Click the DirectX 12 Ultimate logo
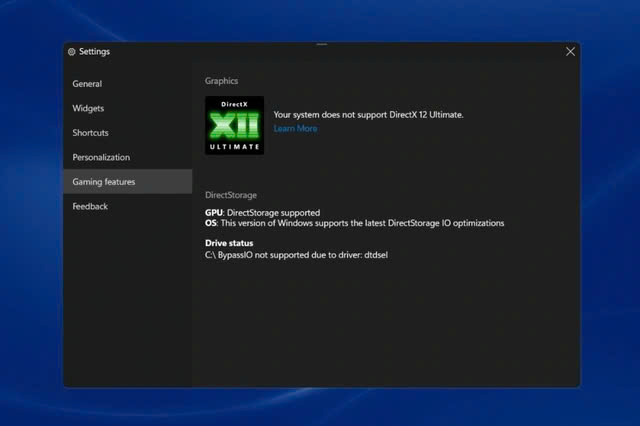This screenshot has height=426, width=640. (234, 125)
